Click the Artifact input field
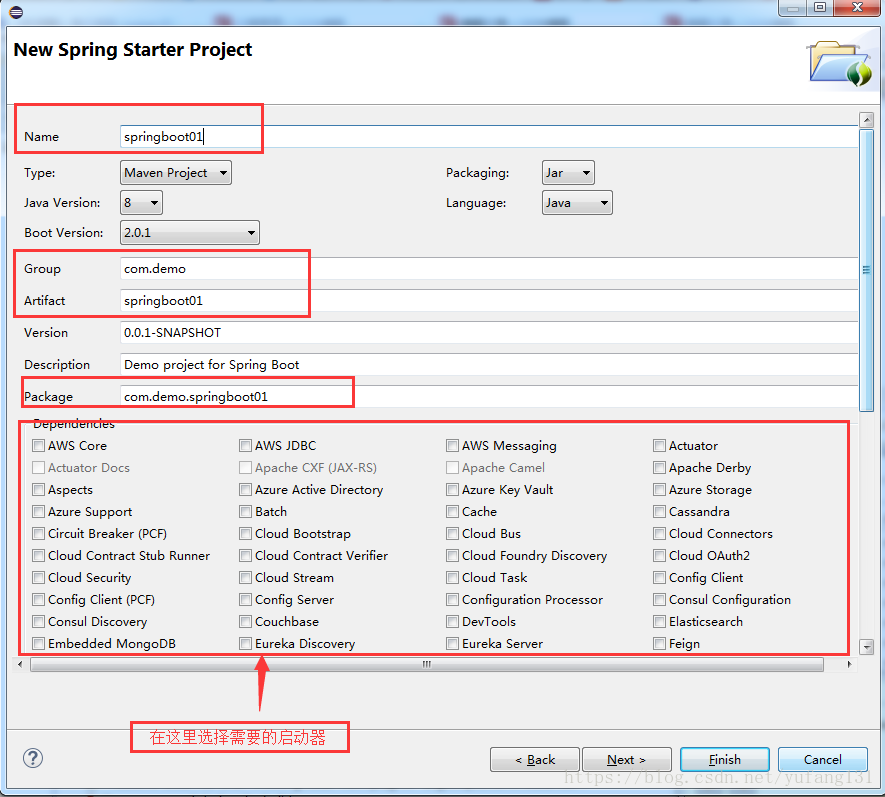The height and width of the screenshot is (797, 885). [489, 301]
